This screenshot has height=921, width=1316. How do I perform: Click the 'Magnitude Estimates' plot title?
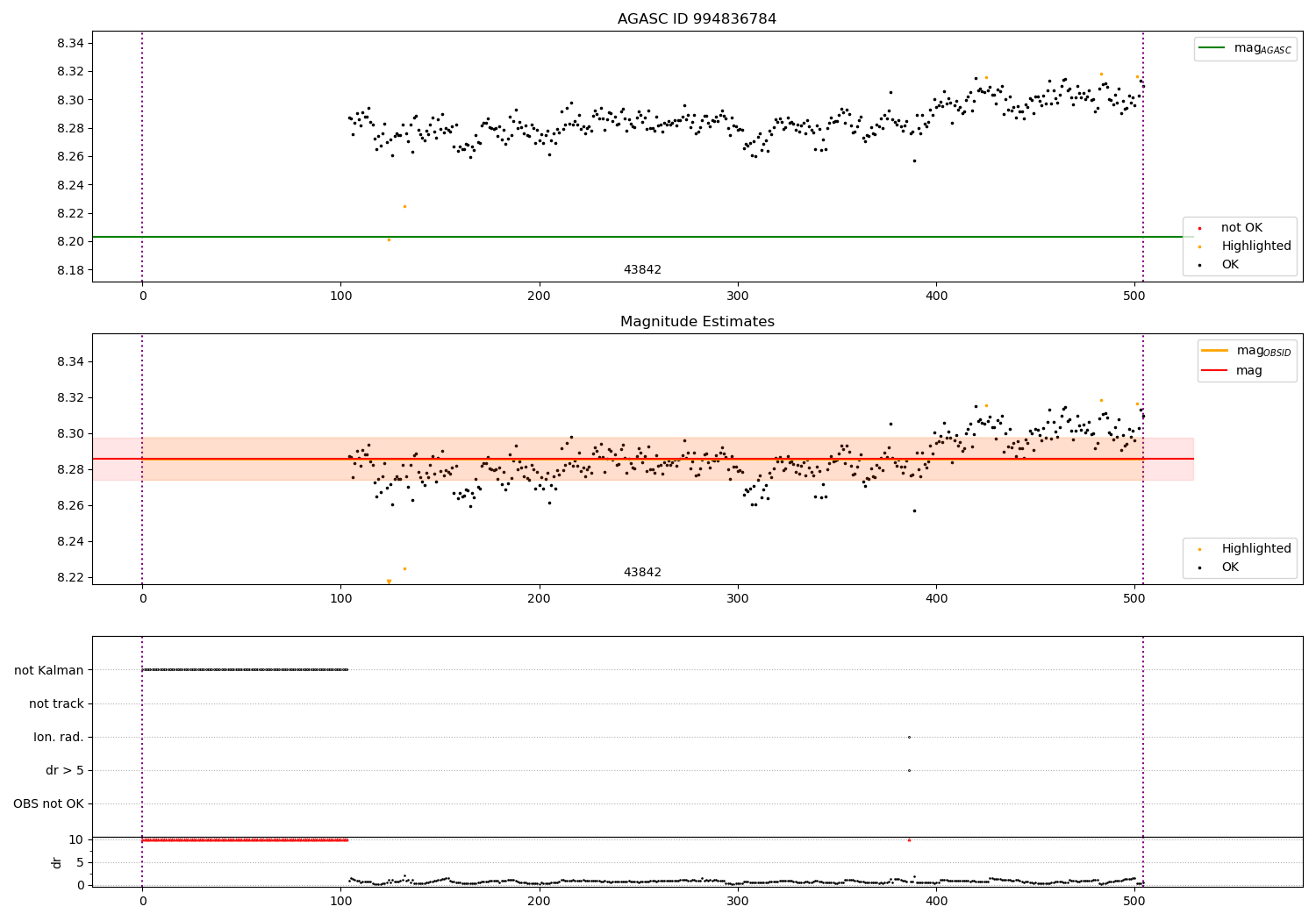click(x=697, y=322)
